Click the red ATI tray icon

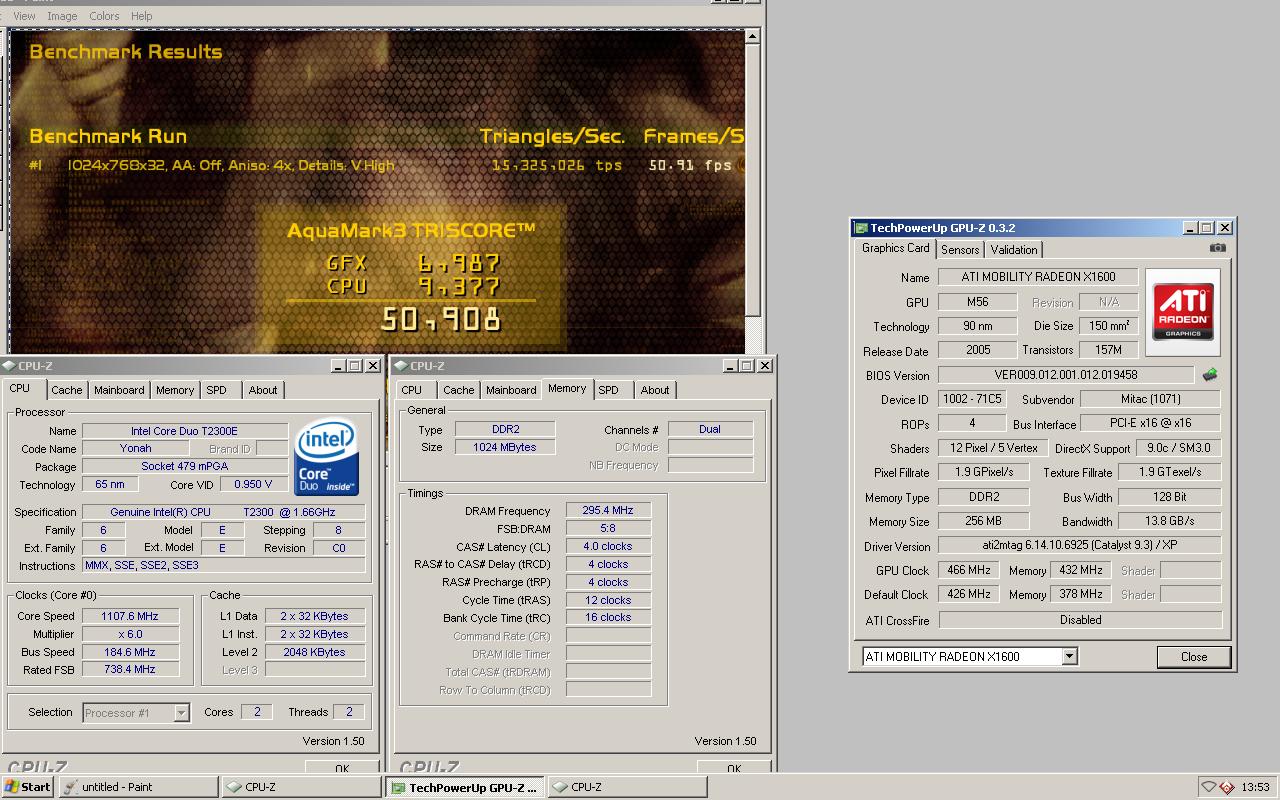tap(1227, 787)
